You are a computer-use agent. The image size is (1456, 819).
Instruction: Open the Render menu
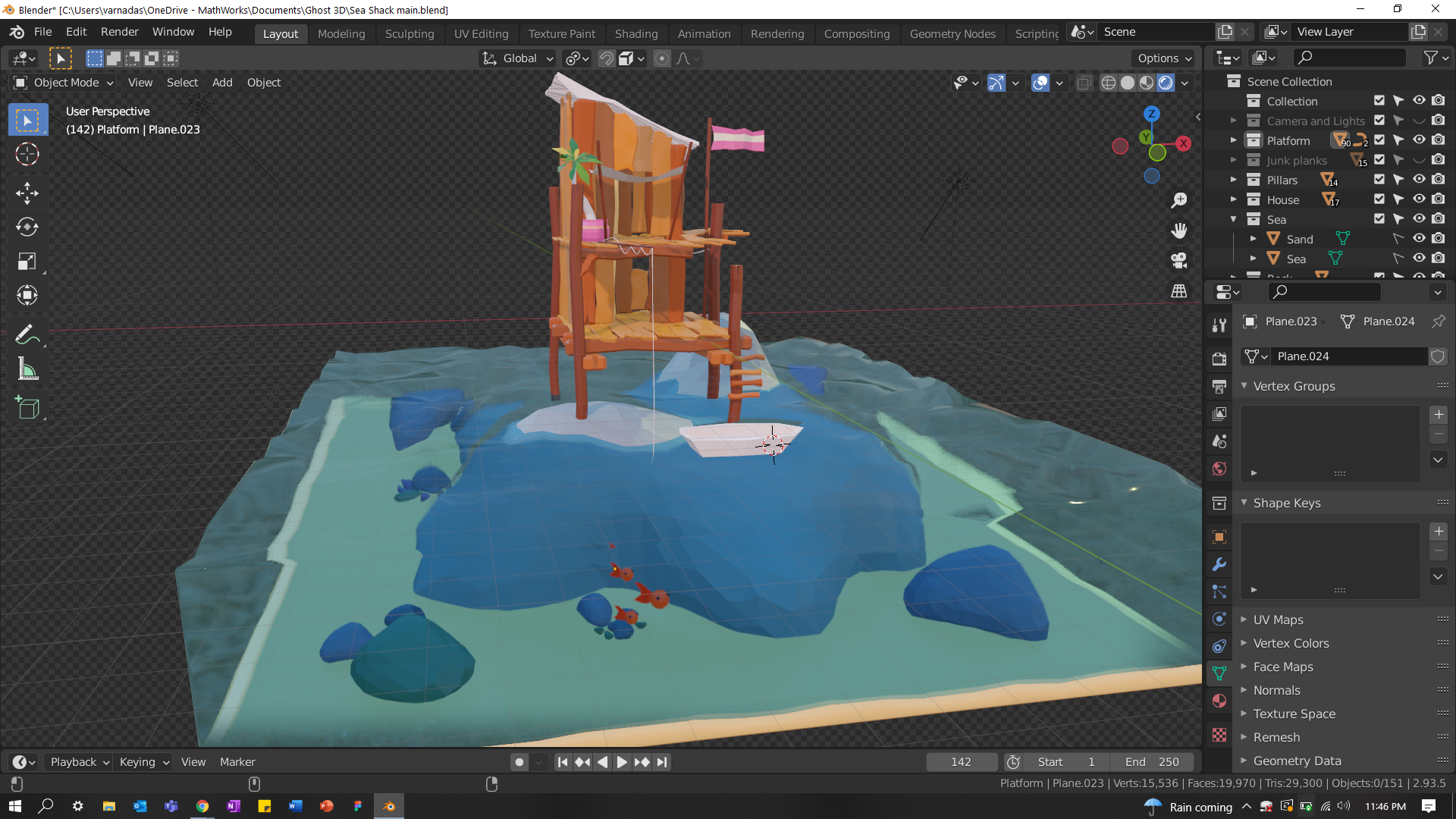[119, 32]
